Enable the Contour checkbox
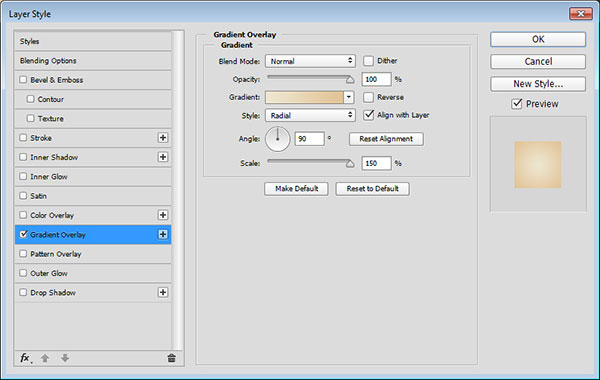 (31, 99)
